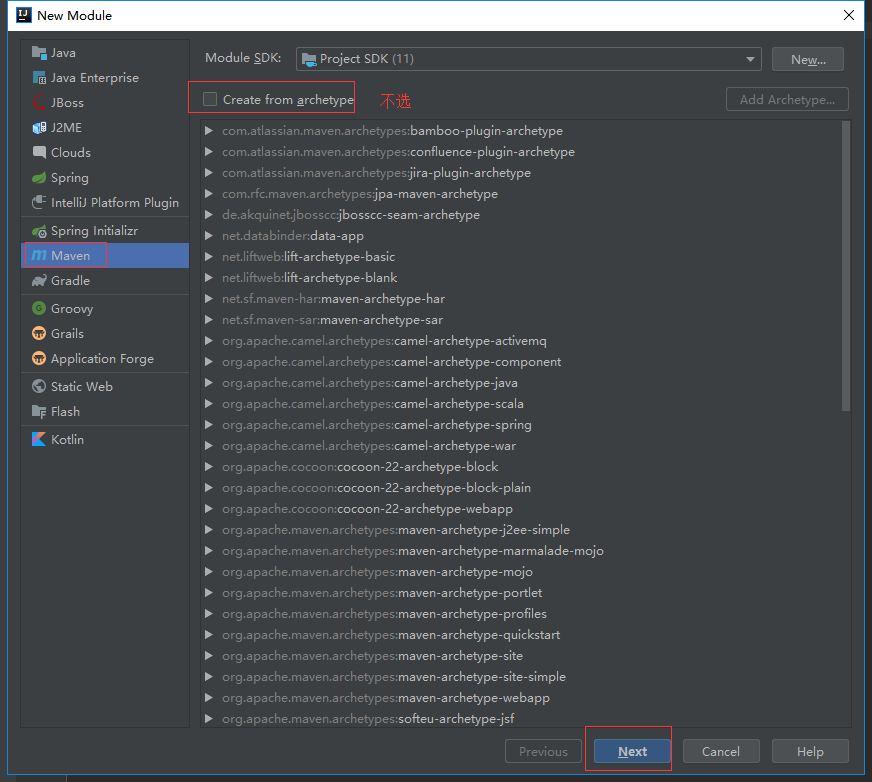Screen dimensions: 872x782
Task: Select Kotlin module type
Action: [105, 439]
